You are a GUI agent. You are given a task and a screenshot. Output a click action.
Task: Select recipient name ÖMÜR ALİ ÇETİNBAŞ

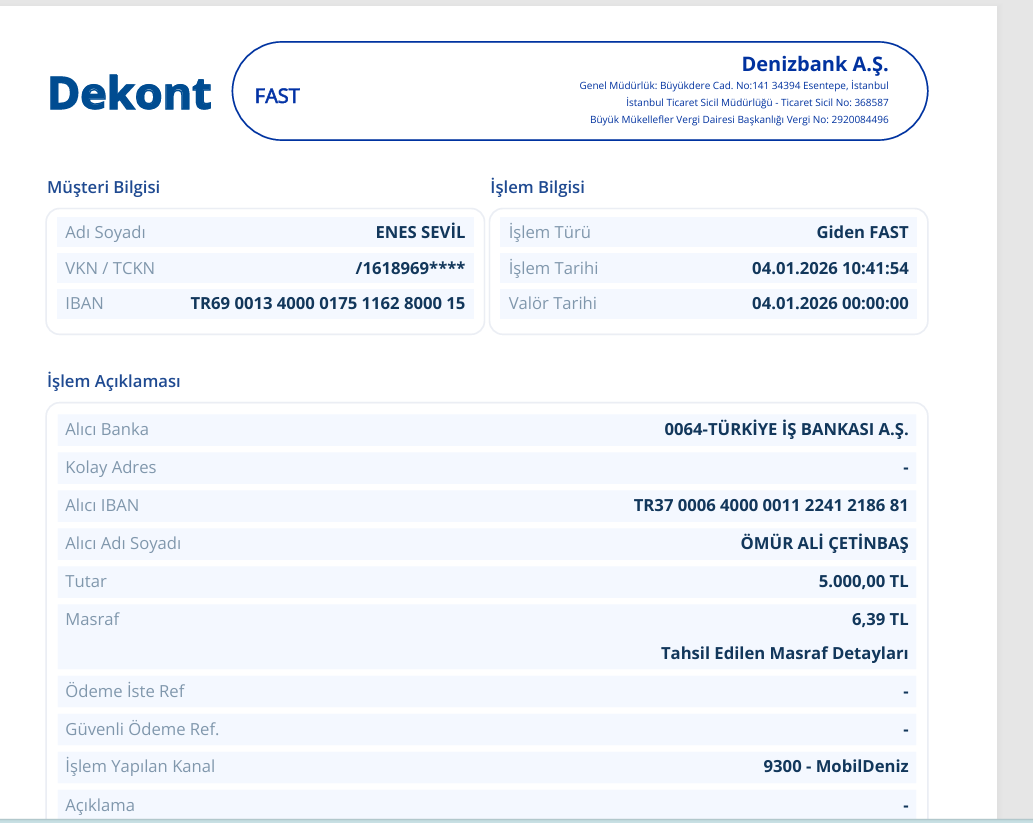[824, 543]
